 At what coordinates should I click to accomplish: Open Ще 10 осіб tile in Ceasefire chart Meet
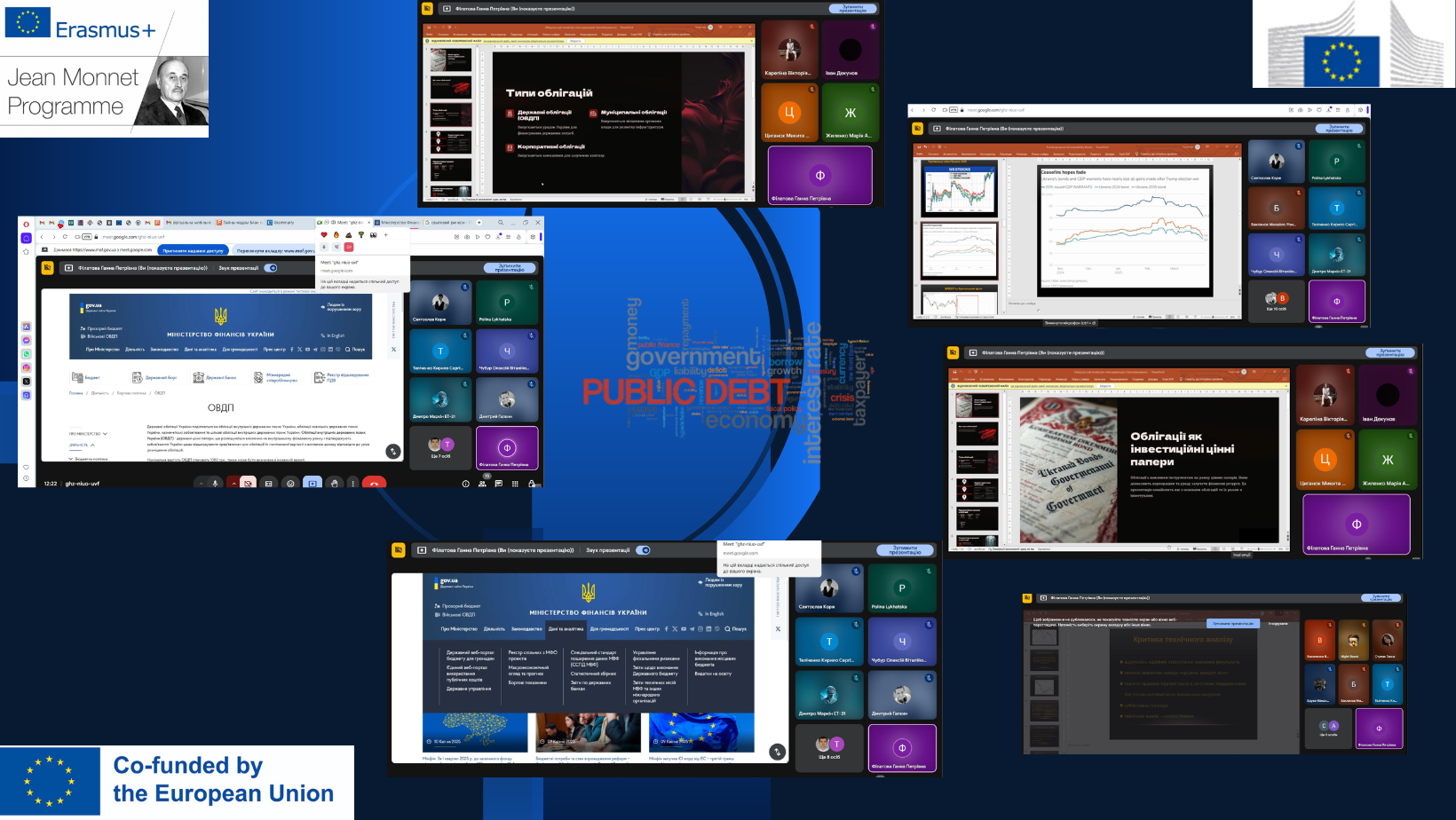click(x=1276, y=302)
